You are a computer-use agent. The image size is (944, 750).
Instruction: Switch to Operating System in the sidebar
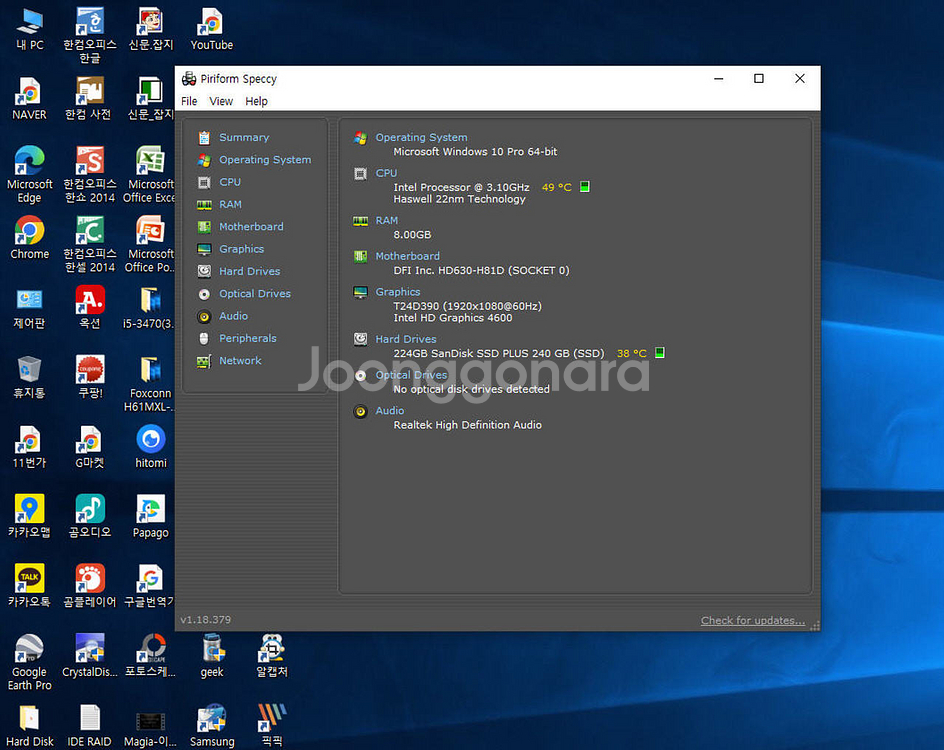[x=265, y=160]
